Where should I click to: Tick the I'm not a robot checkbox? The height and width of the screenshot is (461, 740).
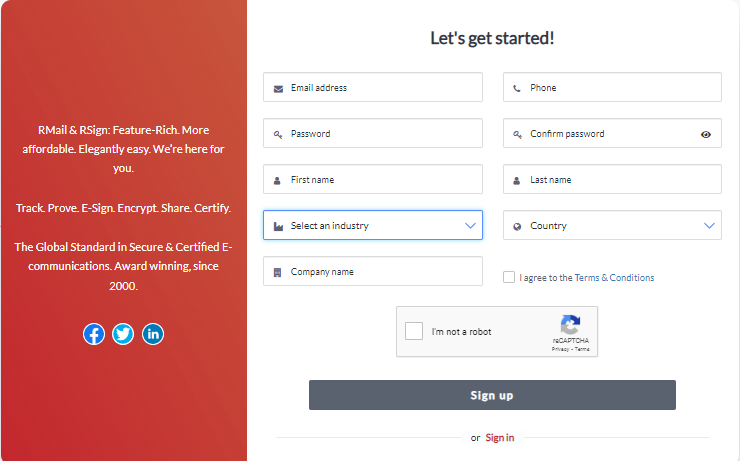coord(414,331)
